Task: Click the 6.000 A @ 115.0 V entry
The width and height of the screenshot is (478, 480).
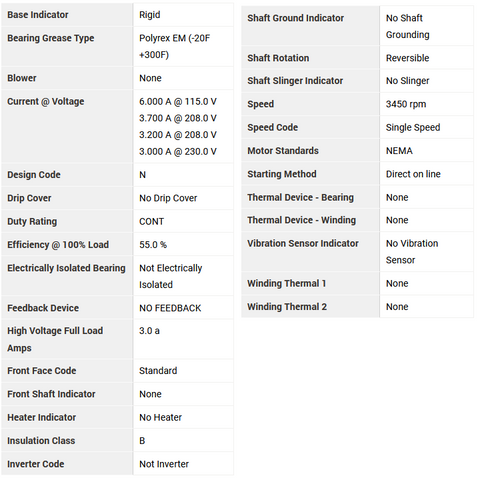Action: [x=178, y=101]
